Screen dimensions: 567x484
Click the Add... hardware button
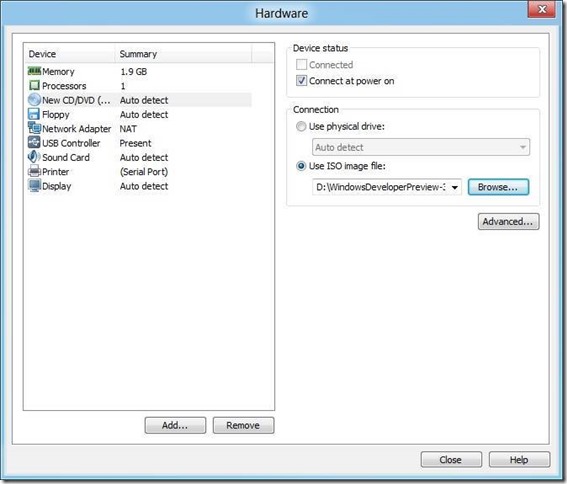click(175, 425)
